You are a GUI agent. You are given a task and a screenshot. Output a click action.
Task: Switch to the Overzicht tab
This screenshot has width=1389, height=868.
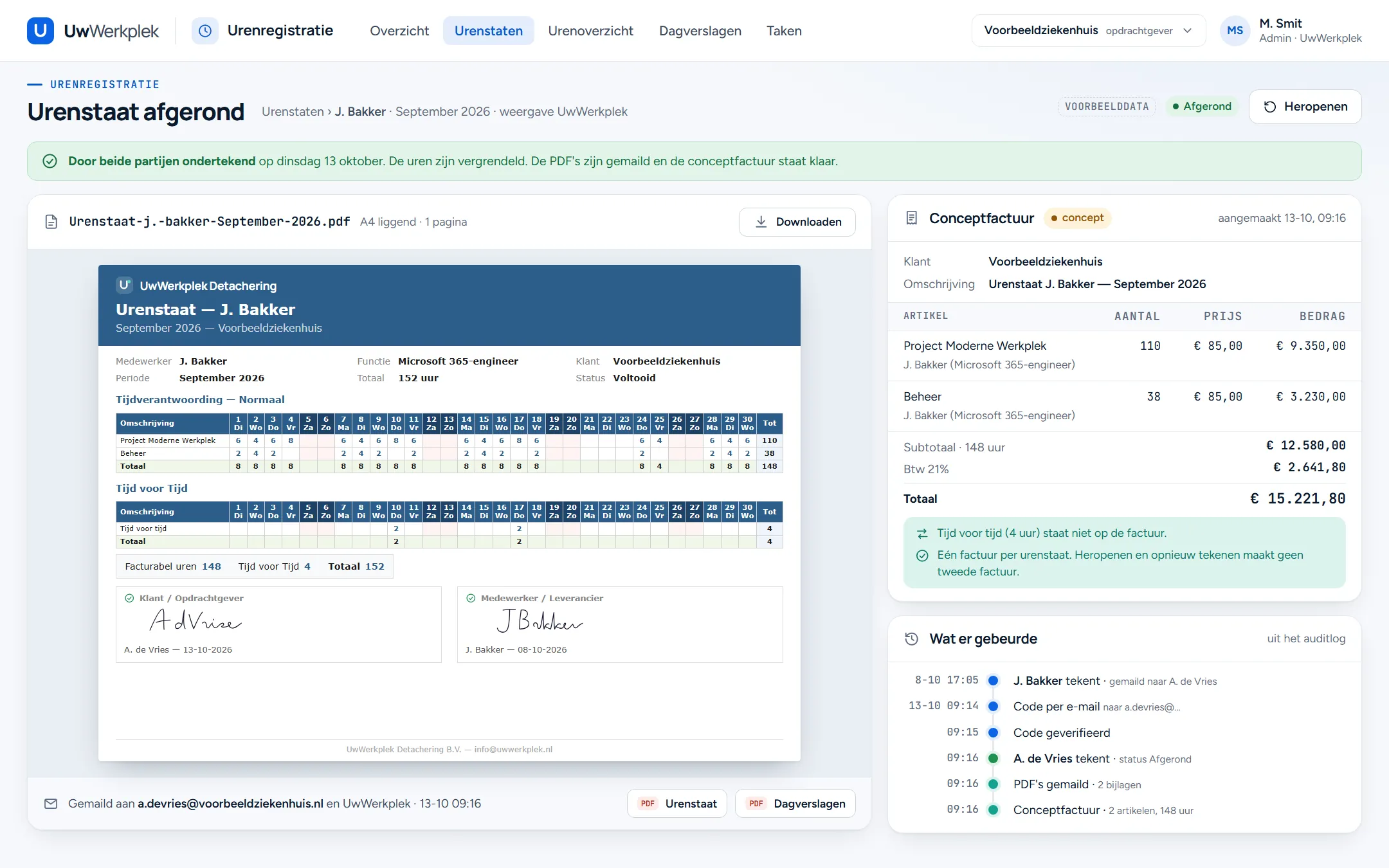click(399, 31)
